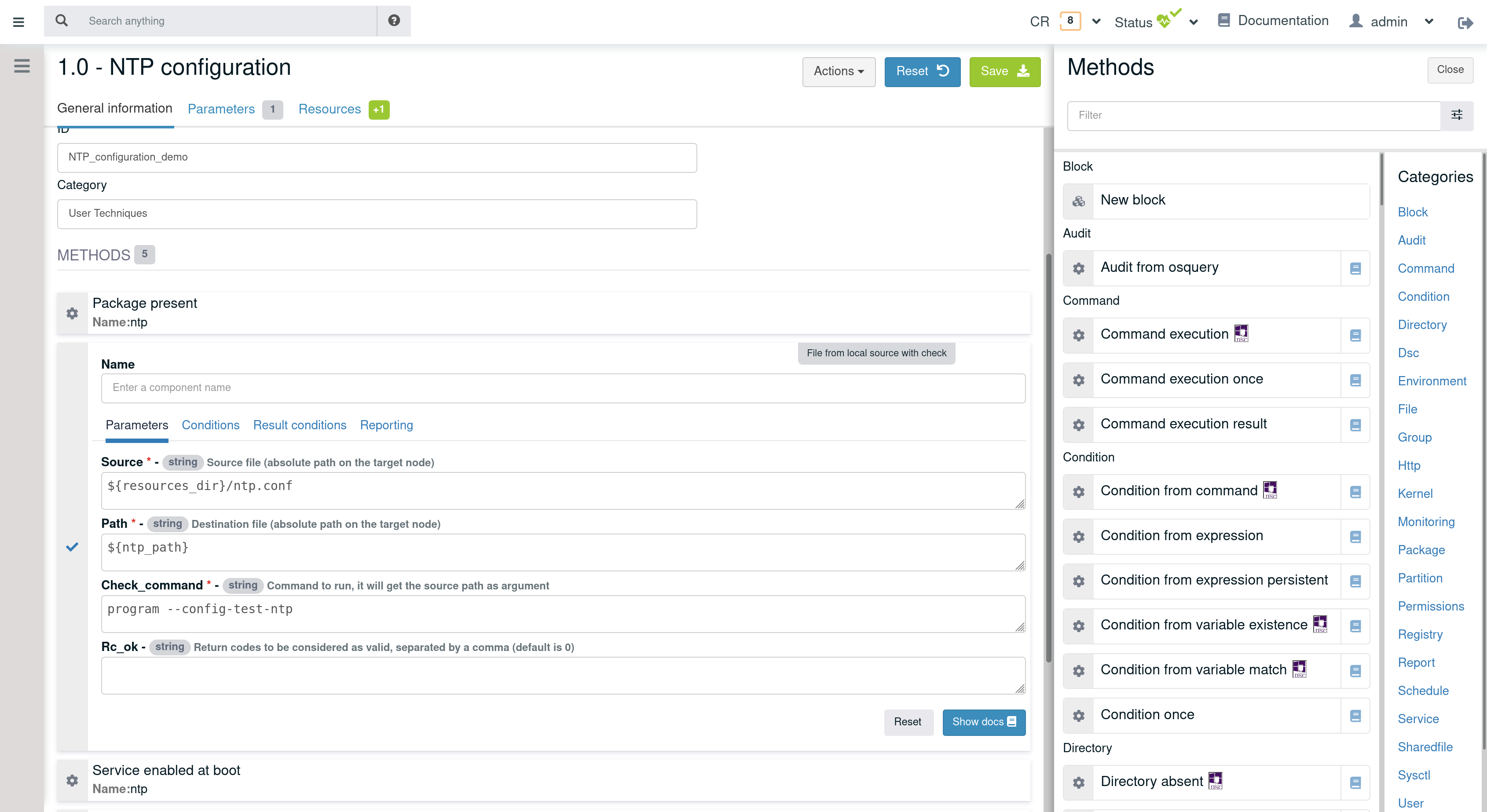The height and width of the screenshot is (812, 1487).
Task: Switch to the Resources tab
Action: 330,109
